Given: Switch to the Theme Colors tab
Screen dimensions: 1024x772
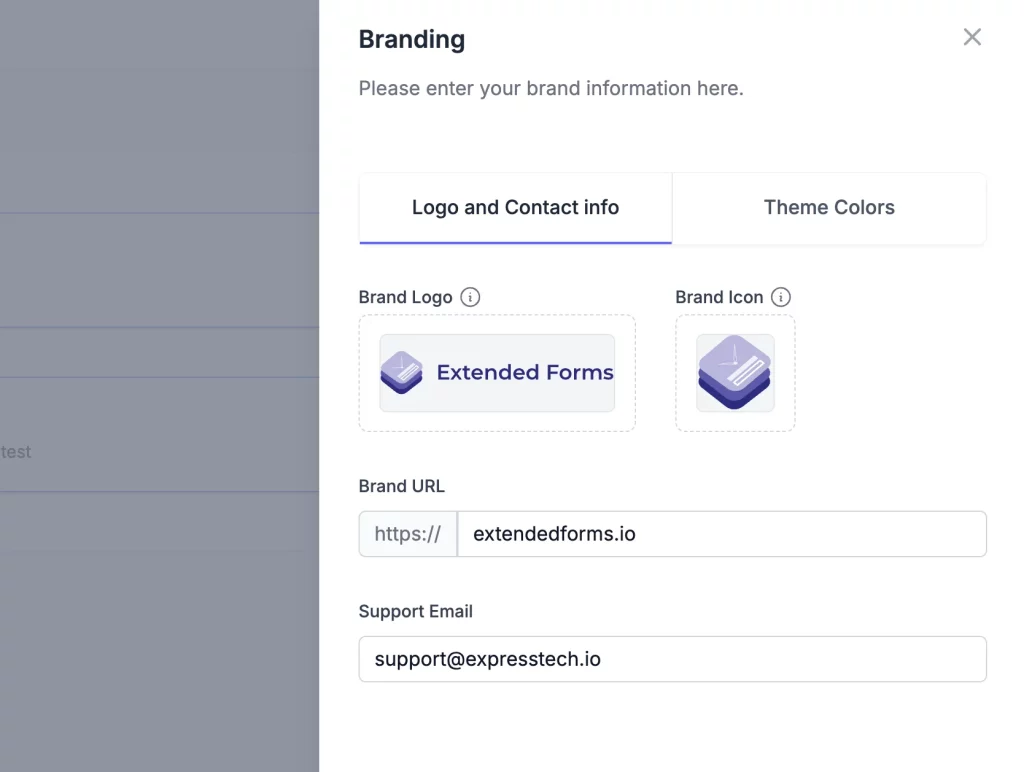Looking at the screenshot, I should point(829,207).
